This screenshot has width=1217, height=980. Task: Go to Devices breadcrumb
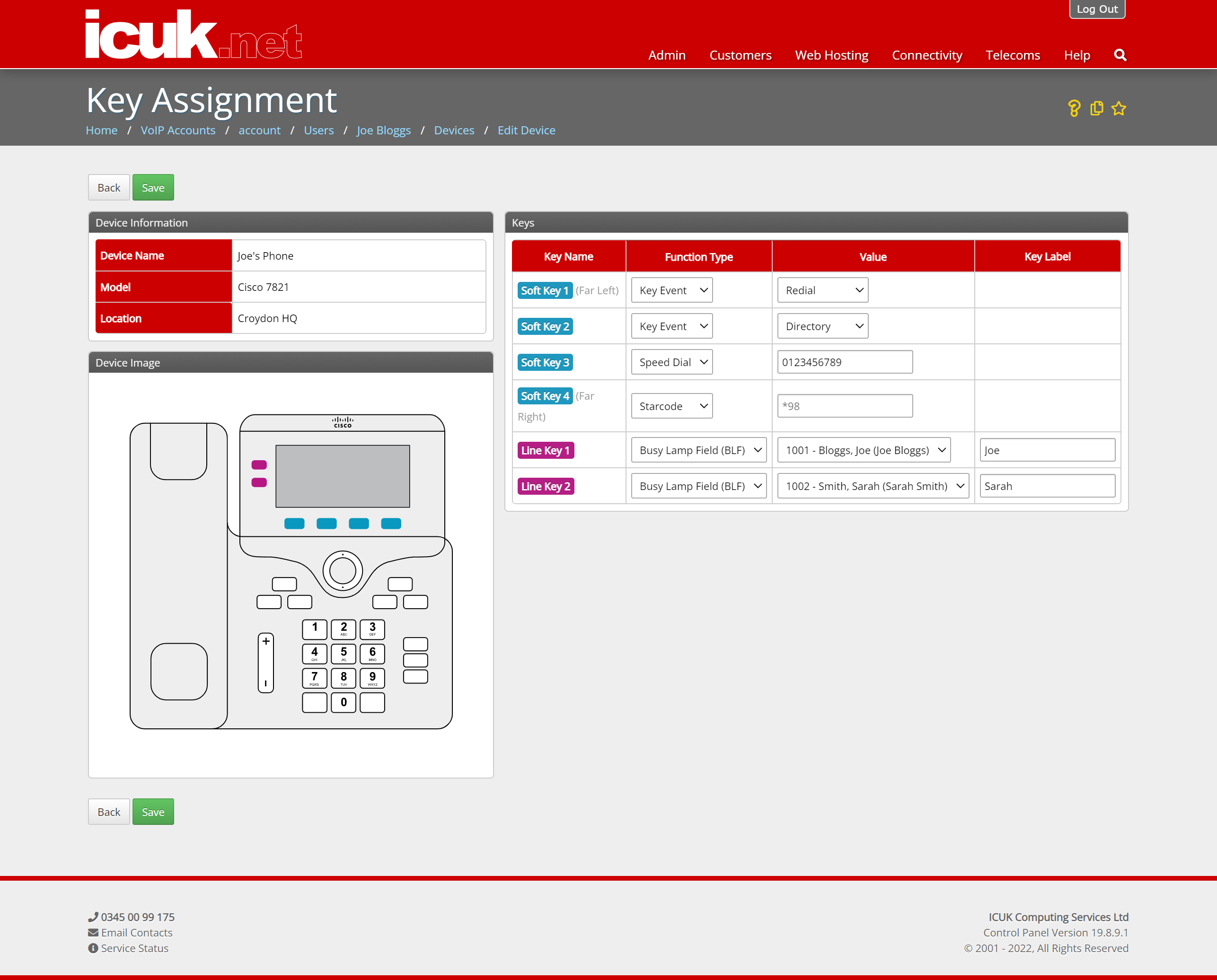454,130
